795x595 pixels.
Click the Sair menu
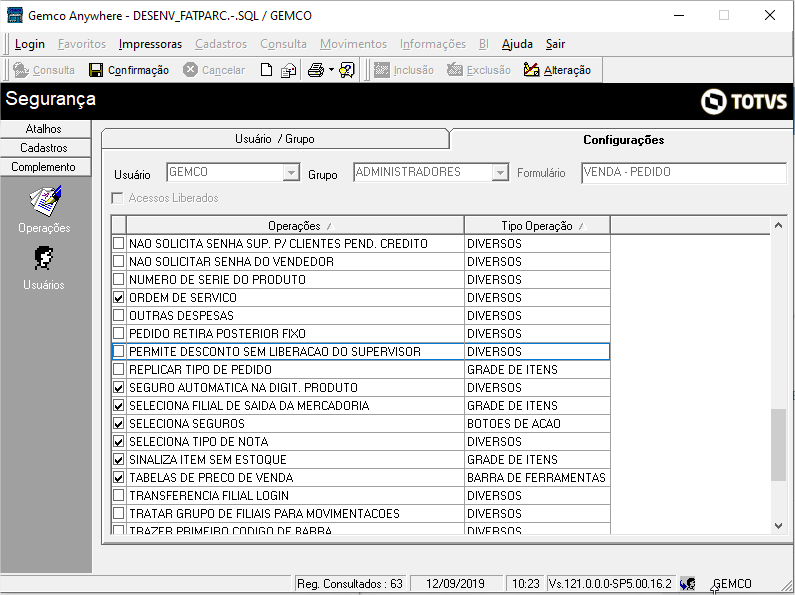coord(555,44)
